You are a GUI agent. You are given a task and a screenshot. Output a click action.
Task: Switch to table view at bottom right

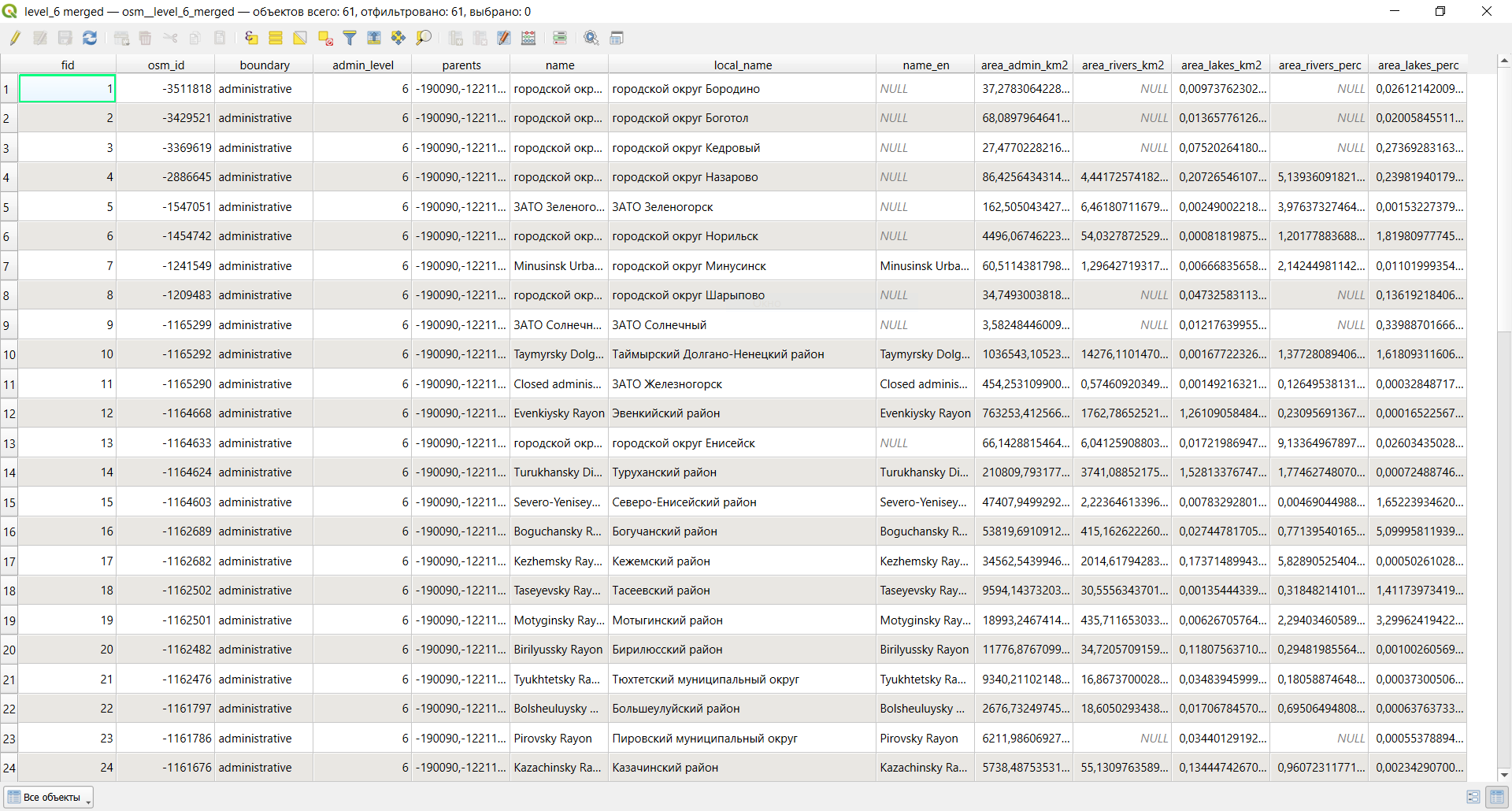[x=1497, y=797]
